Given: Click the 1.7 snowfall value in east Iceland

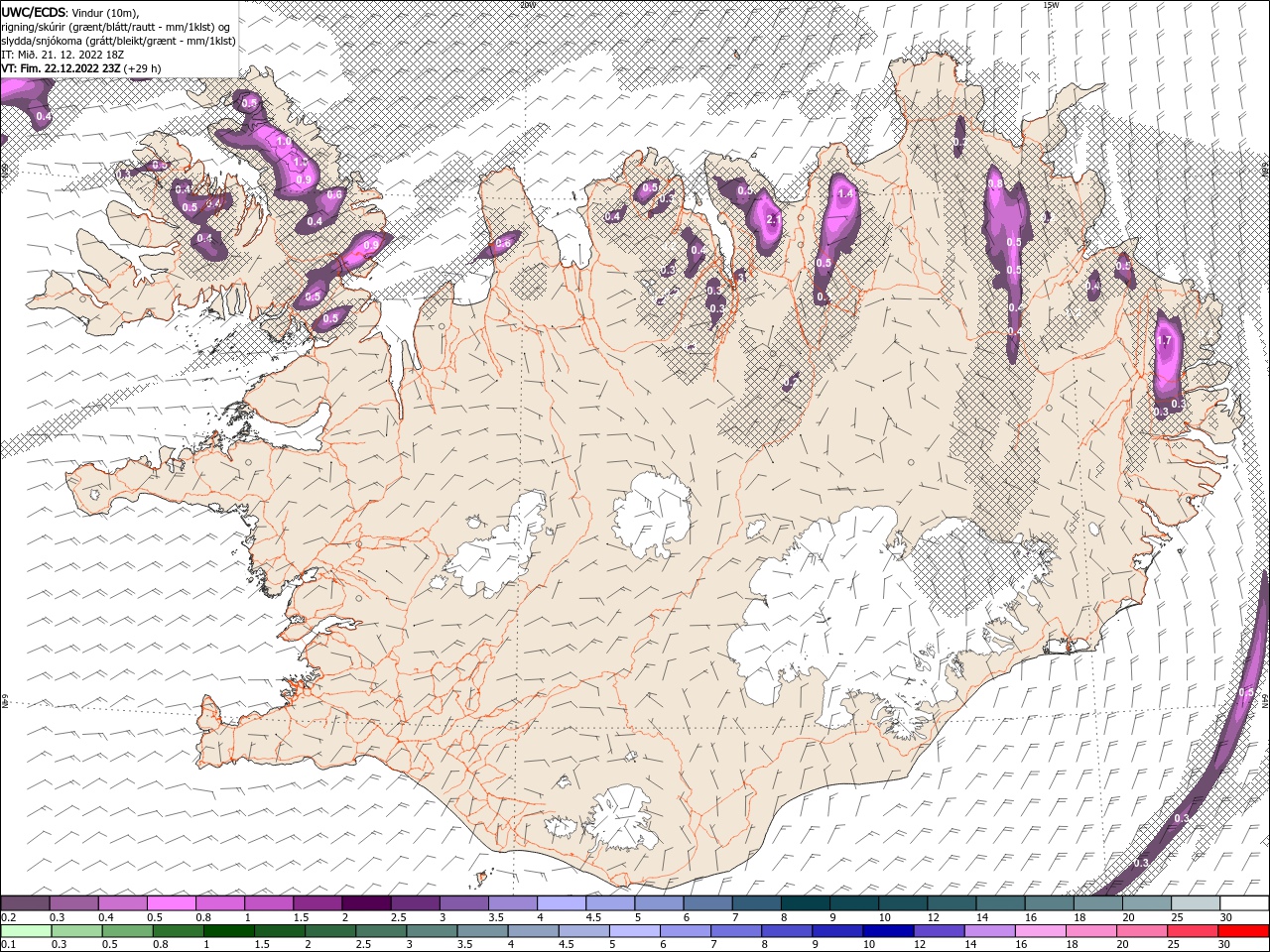Looking at the screenshot, I should [1165, 341].
